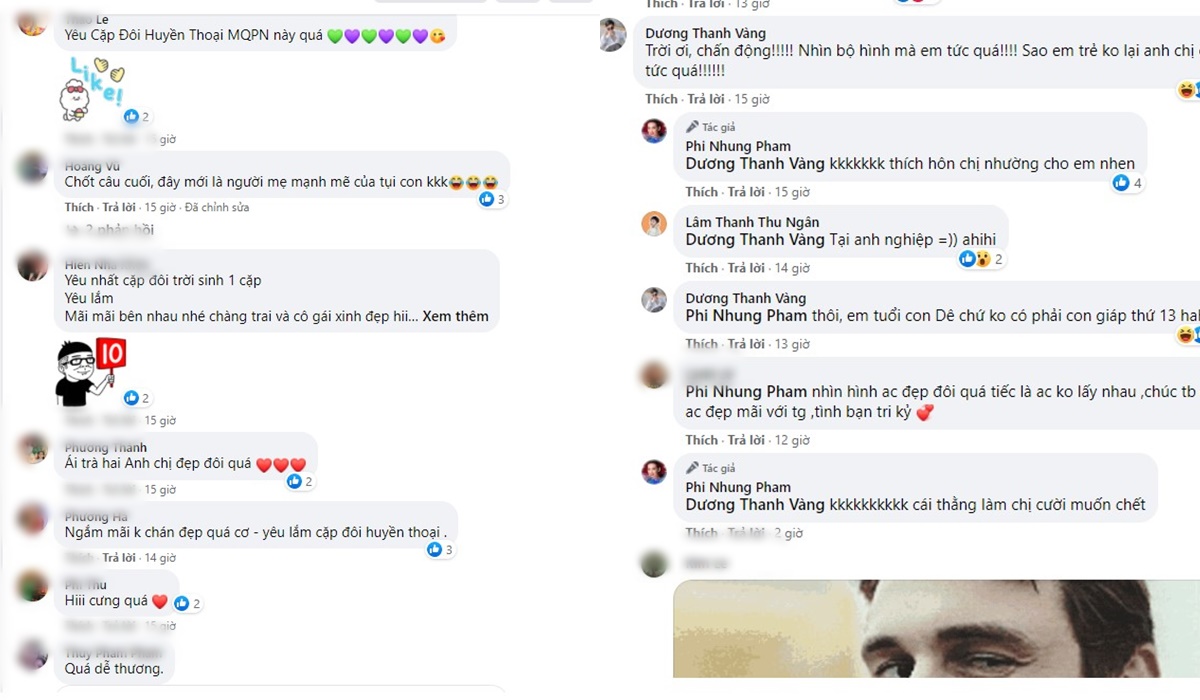Click reaction count on 'Hiii cưng quá' comment

(x=188, y=604)
